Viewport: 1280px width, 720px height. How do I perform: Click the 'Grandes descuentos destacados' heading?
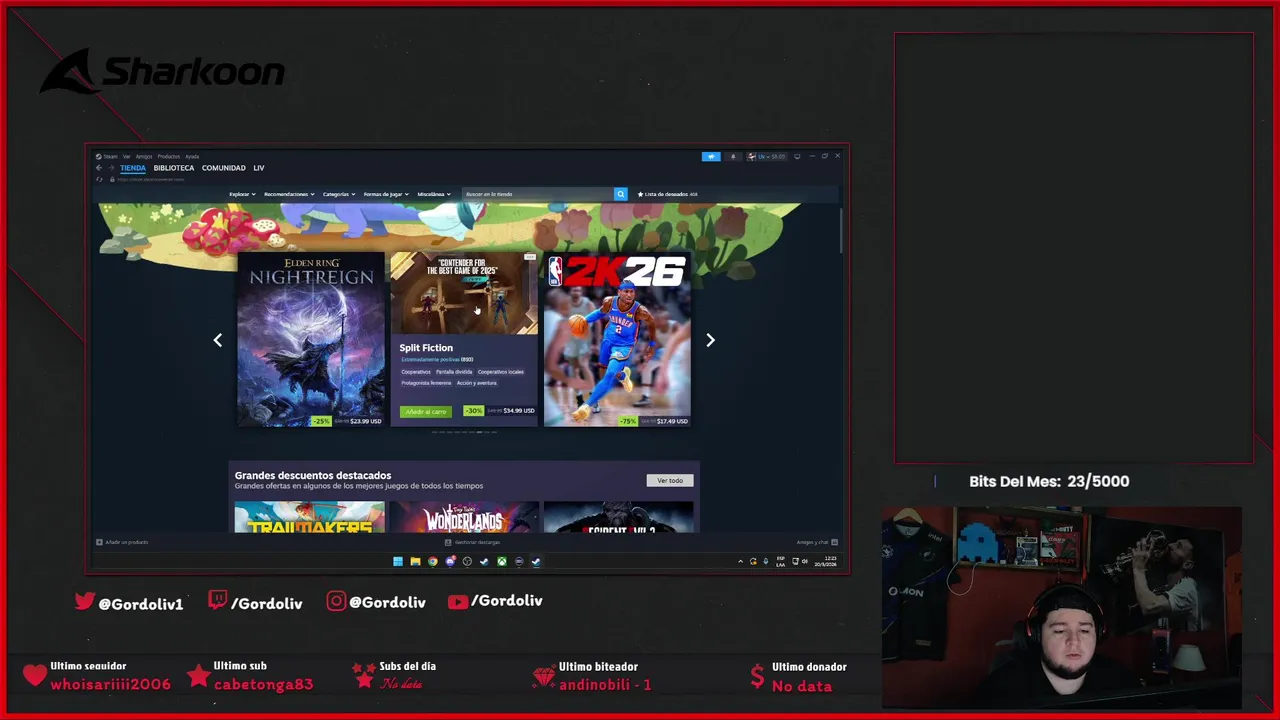click(313, 475)
